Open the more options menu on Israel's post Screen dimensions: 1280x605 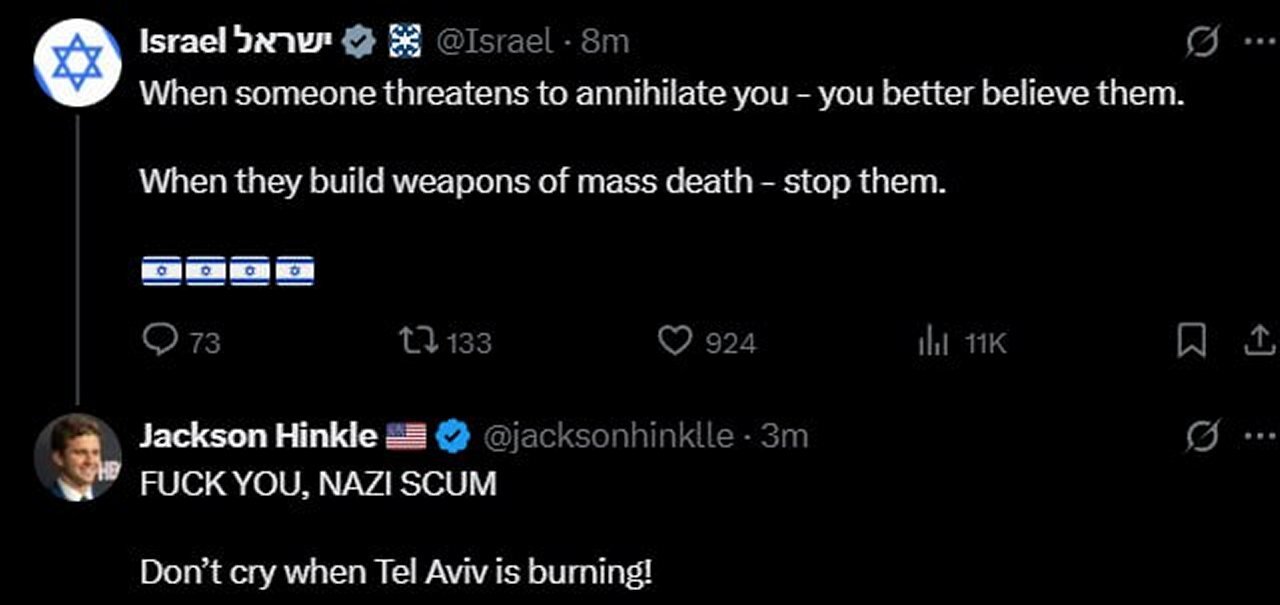pos(1254,42)
